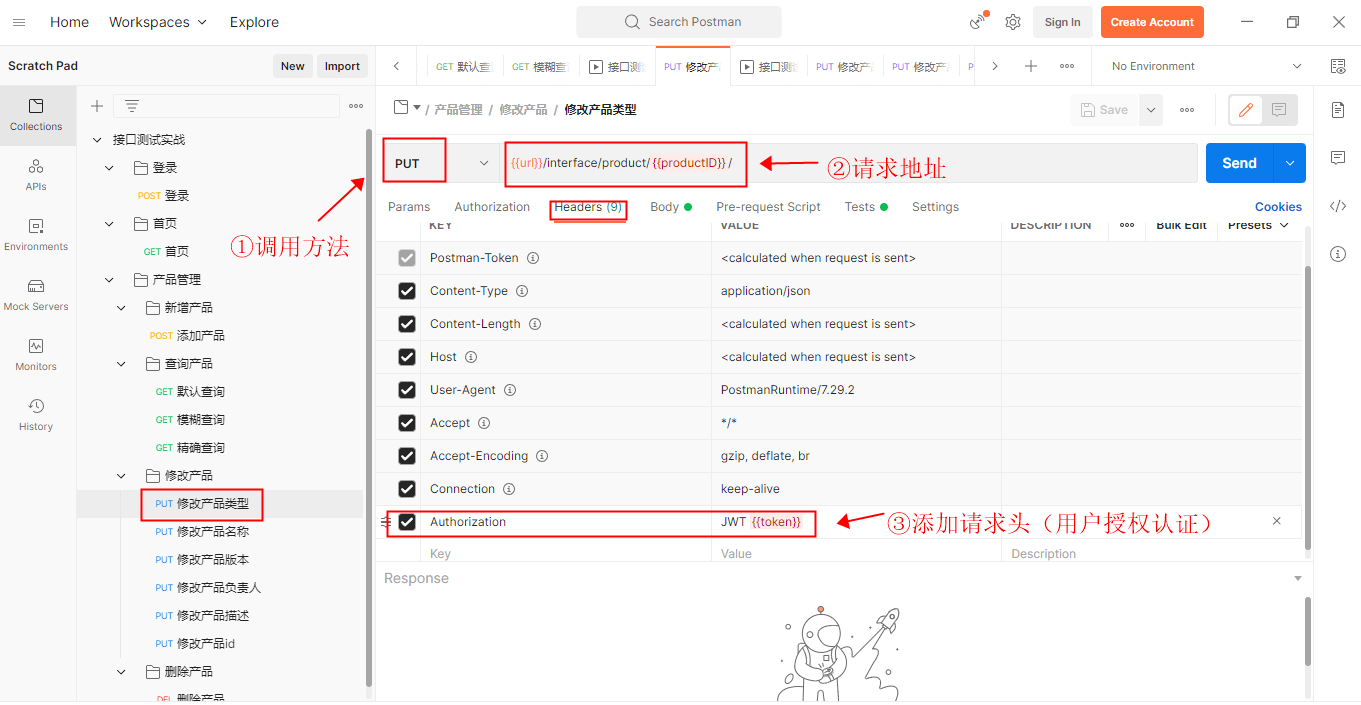Open the Collections sidebar panel

[x=36, y=115]
